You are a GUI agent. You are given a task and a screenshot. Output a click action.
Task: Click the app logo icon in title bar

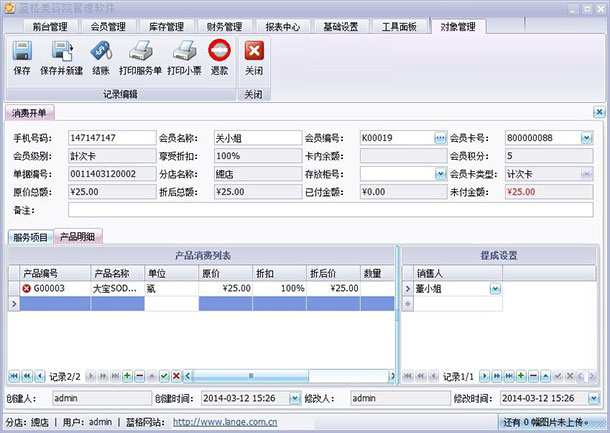pos(9,8)
